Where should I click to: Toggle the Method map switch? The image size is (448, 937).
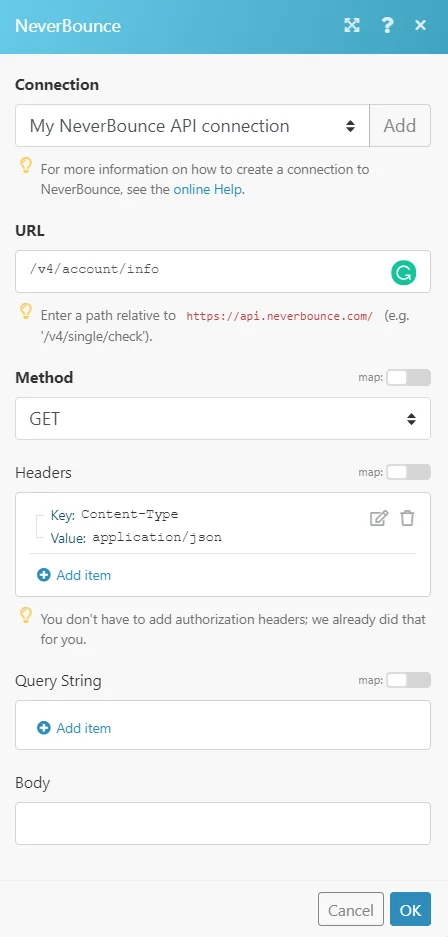pos(409,378)
